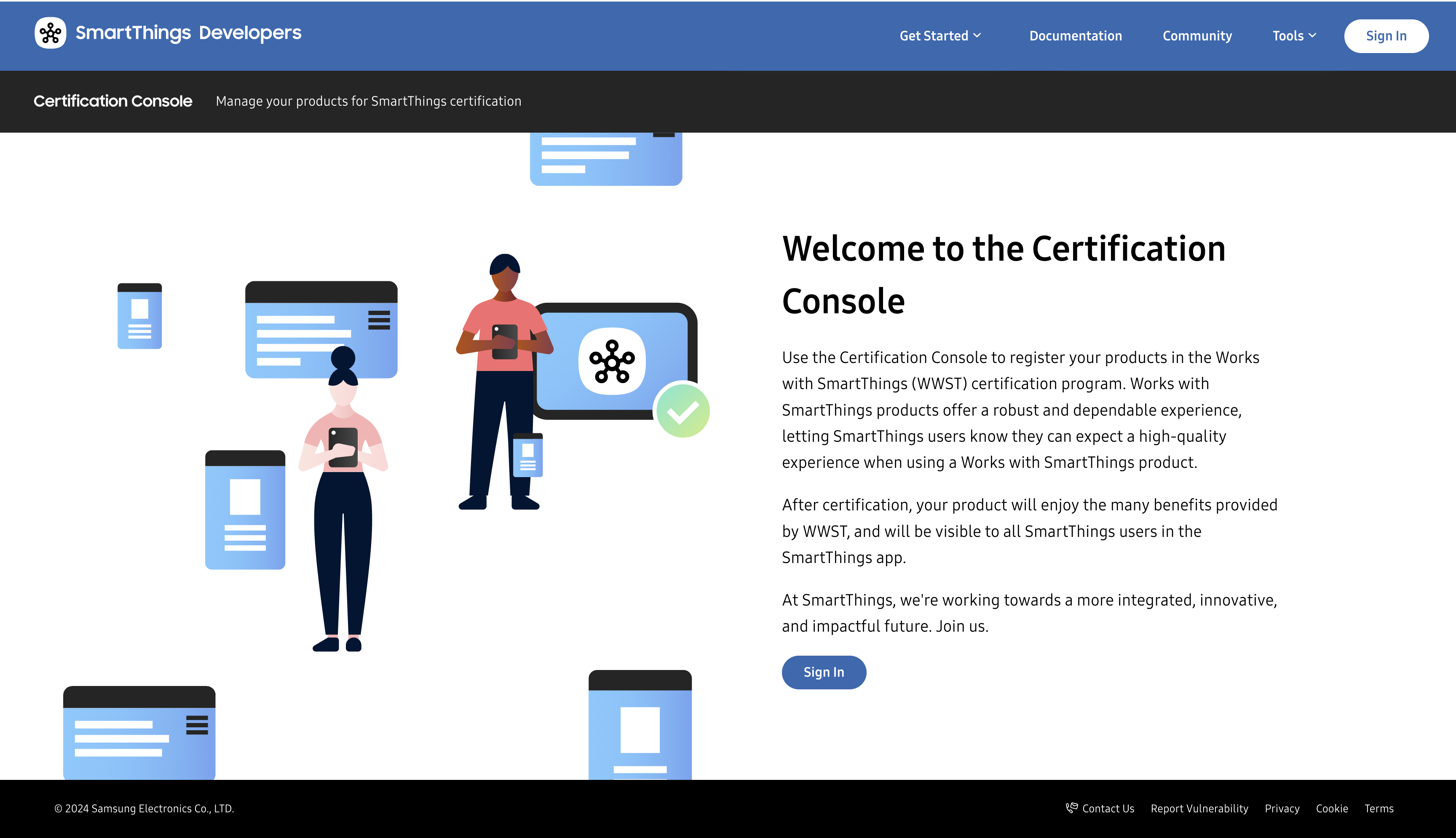Expand the Get Started dropdown menu
Viewport: 1456px width, 838px height.
(x=940, y=36)
